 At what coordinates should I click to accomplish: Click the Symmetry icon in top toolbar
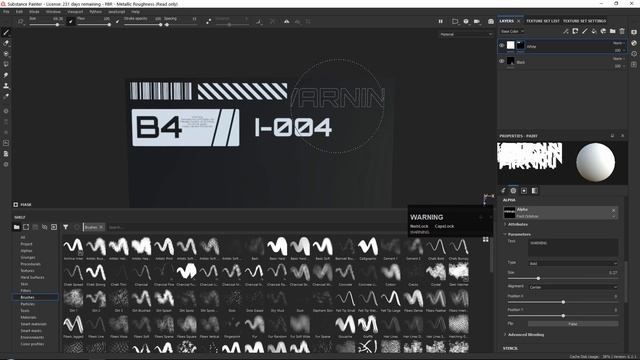pos(287,21)
